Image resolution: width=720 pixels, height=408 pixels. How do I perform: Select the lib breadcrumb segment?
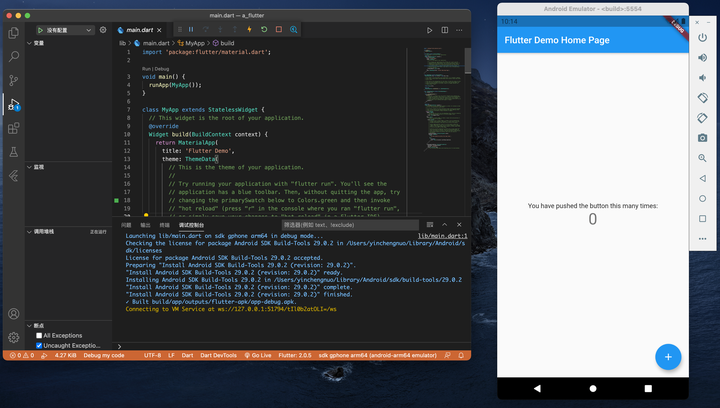(122, 43)
